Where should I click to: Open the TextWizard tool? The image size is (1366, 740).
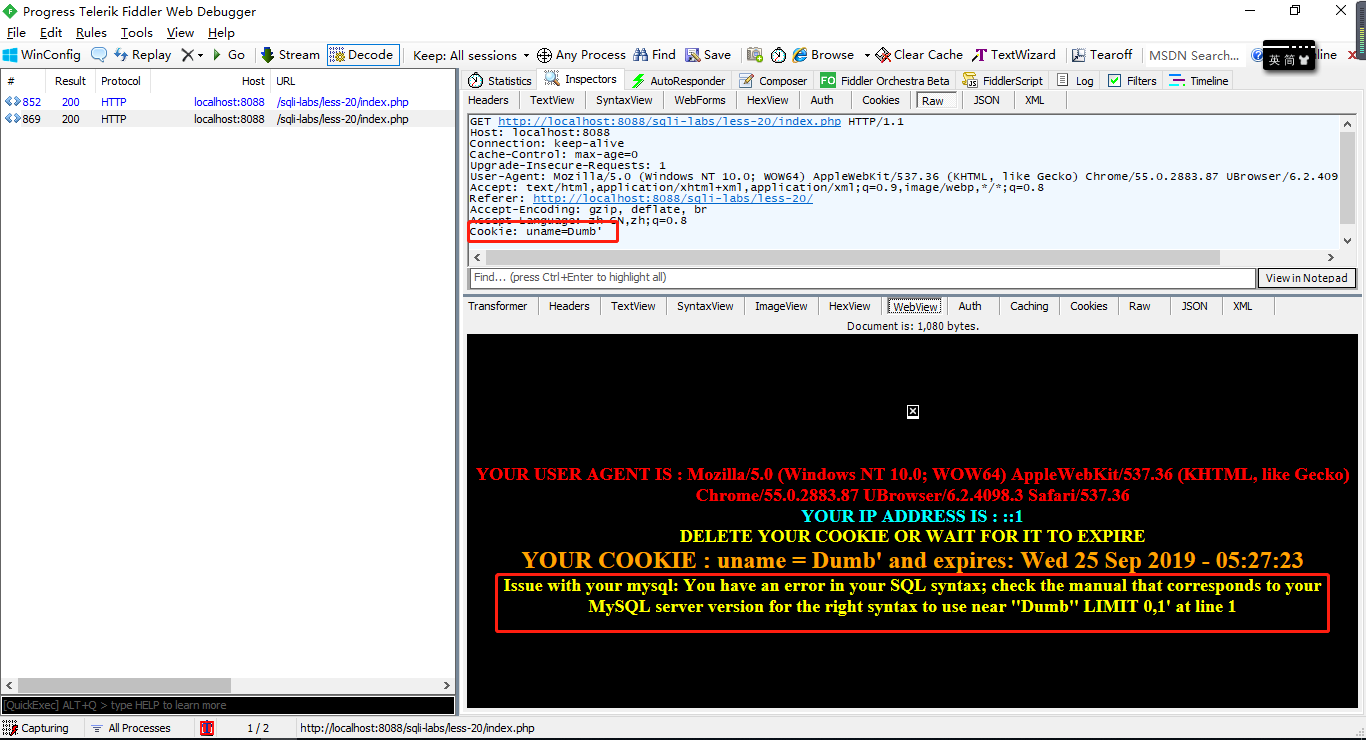click(1014, 55)
